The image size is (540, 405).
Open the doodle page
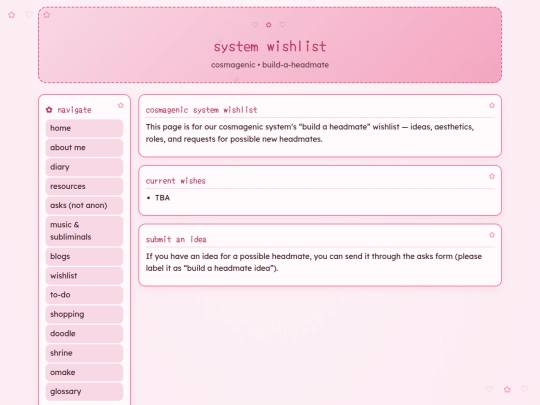pos(84,334)
